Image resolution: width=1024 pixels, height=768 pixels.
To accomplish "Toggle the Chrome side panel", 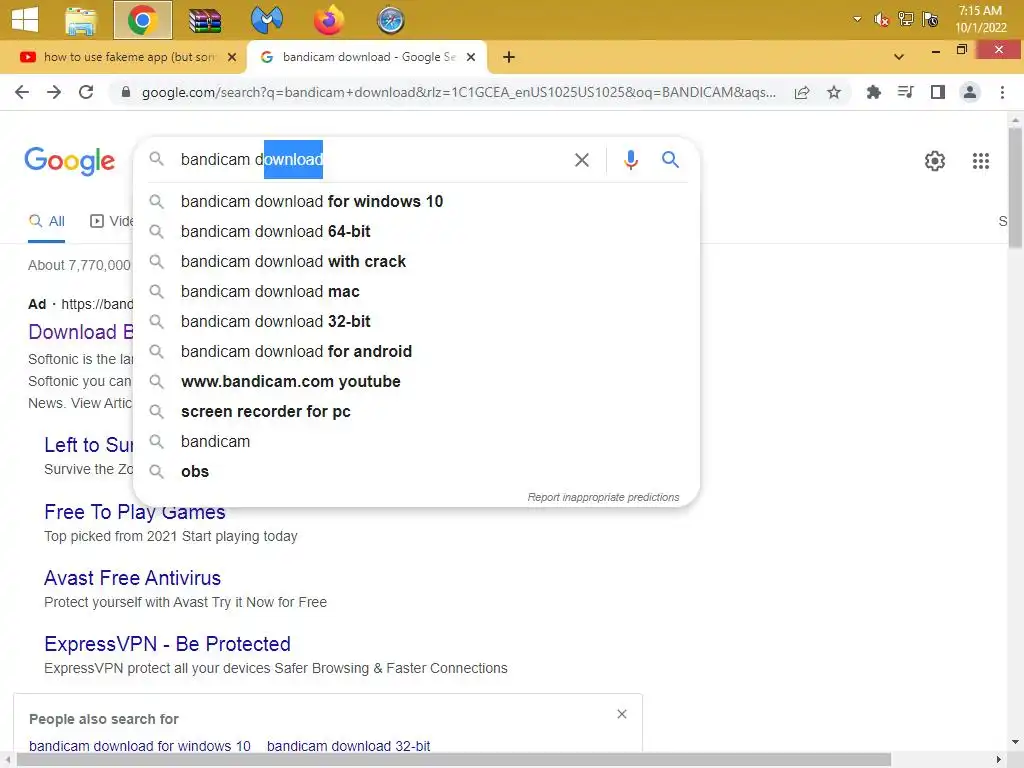I will point(938,92).
